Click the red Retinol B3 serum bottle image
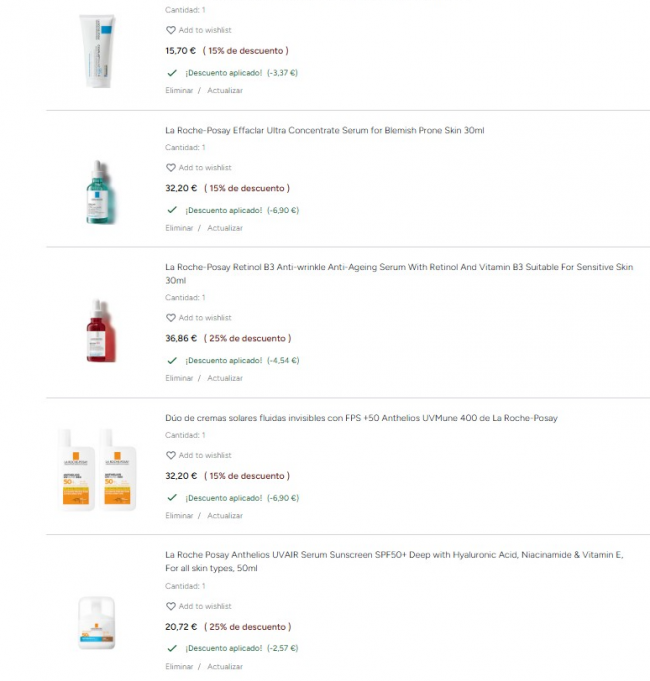Screen dimensions: 650x681 99,331
